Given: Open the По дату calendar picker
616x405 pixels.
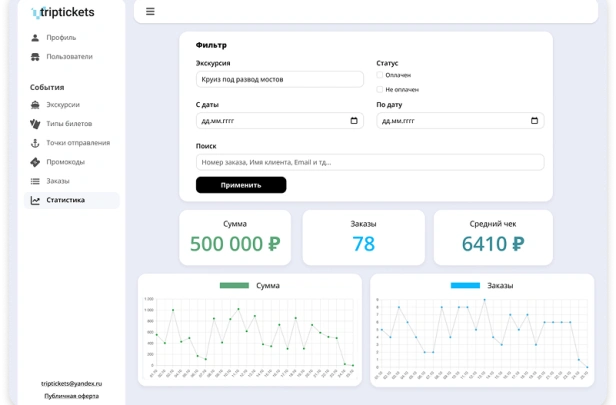Looking at the screenshot, I should pos(534,121).
